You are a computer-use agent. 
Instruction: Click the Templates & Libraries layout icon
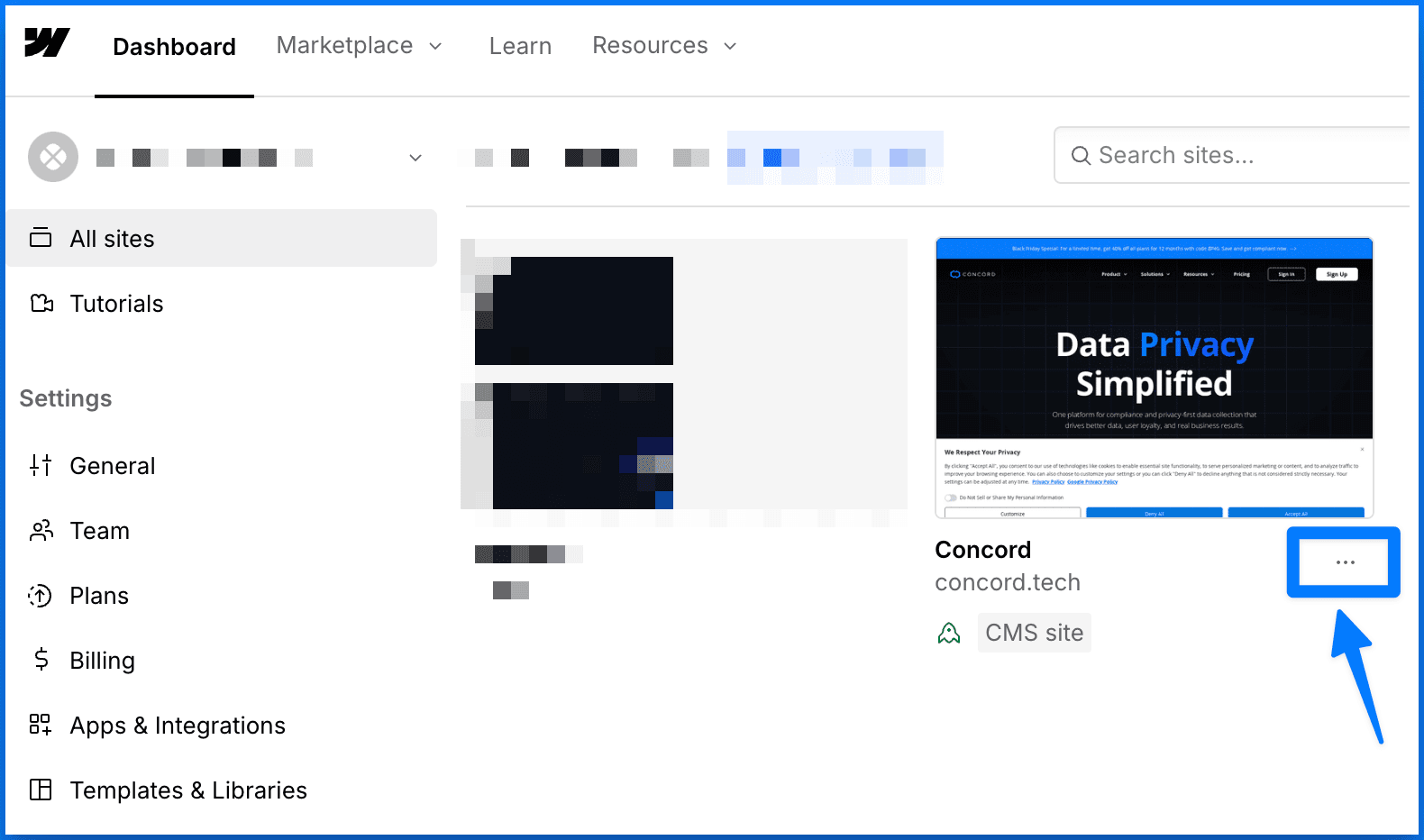[x=41, y=790]
